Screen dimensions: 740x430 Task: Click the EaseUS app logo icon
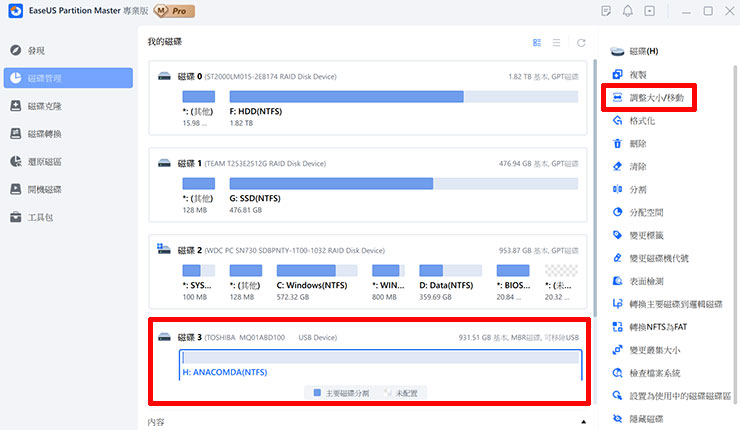pyautogui.click(x=16, y=11)
